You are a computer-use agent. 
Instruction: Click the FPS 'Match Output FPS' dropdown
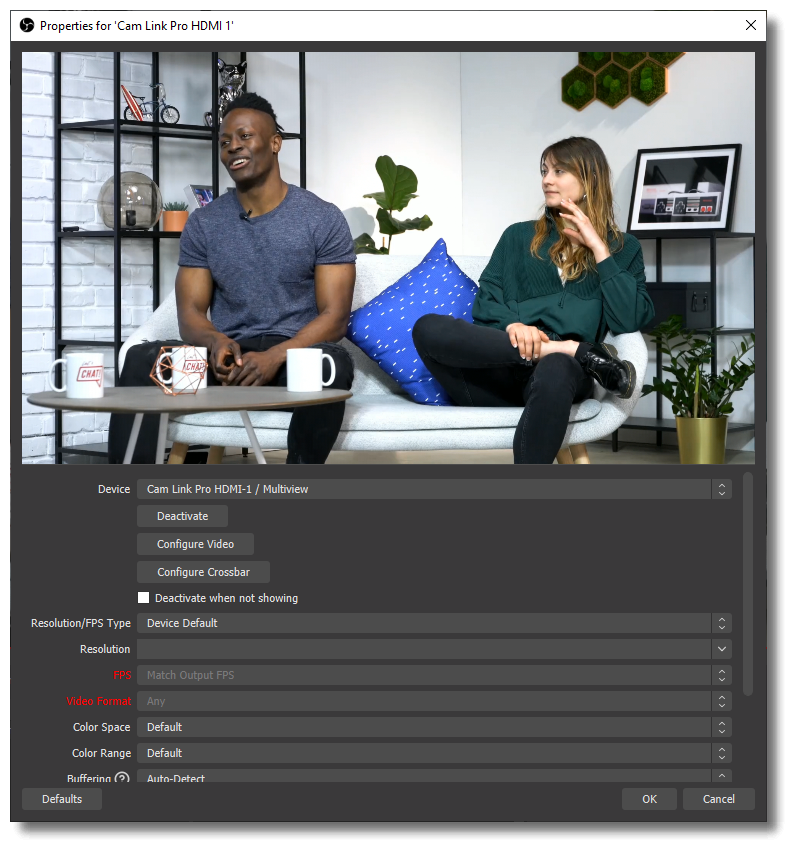click(434, 675)
